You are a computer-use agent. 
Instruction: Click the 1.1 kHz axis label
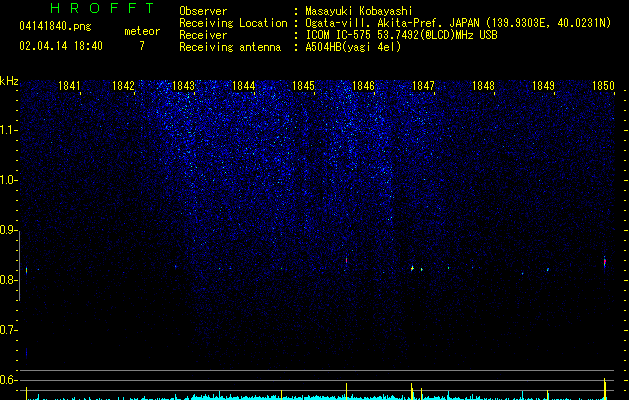(8, 130)
